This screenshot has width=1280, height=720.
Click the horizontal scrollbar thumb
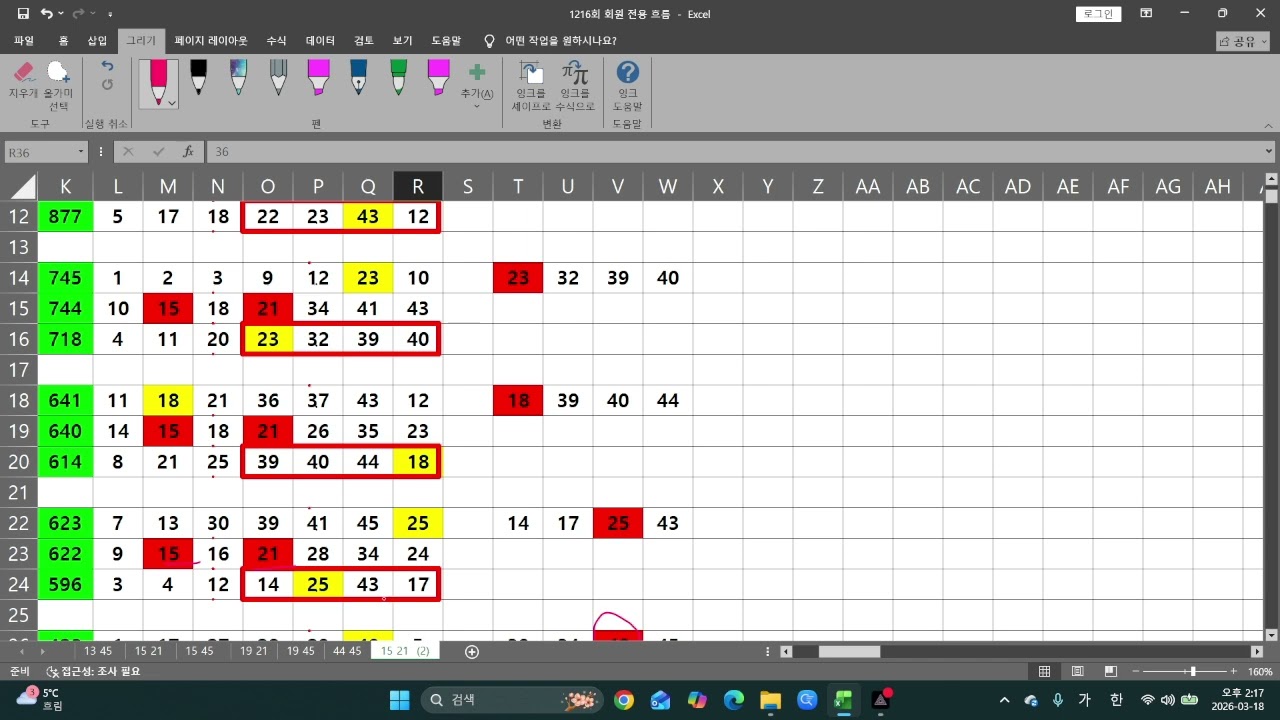[849, 652]
